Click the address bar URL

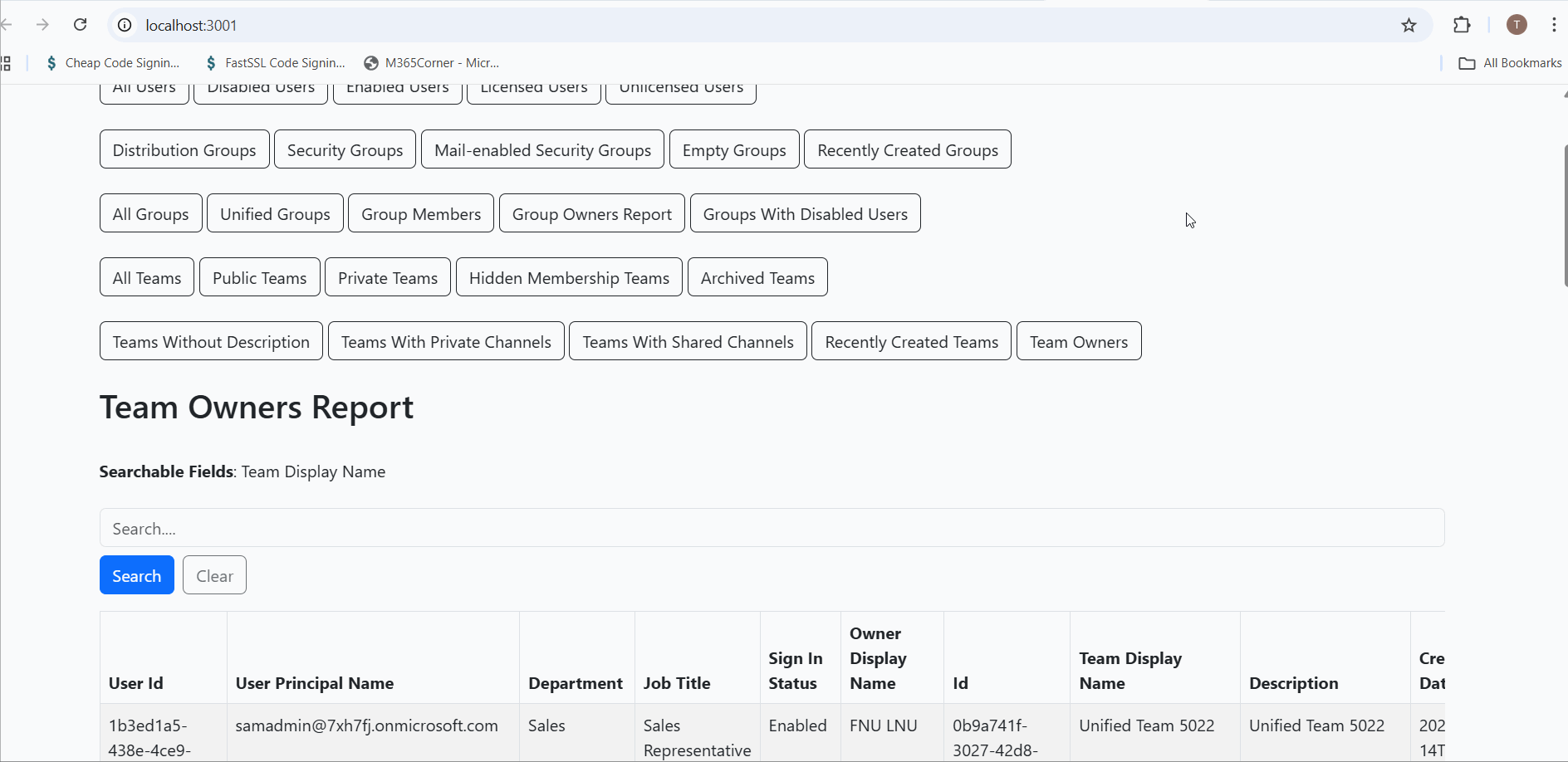pyautogui.click(x=191, y=25)
